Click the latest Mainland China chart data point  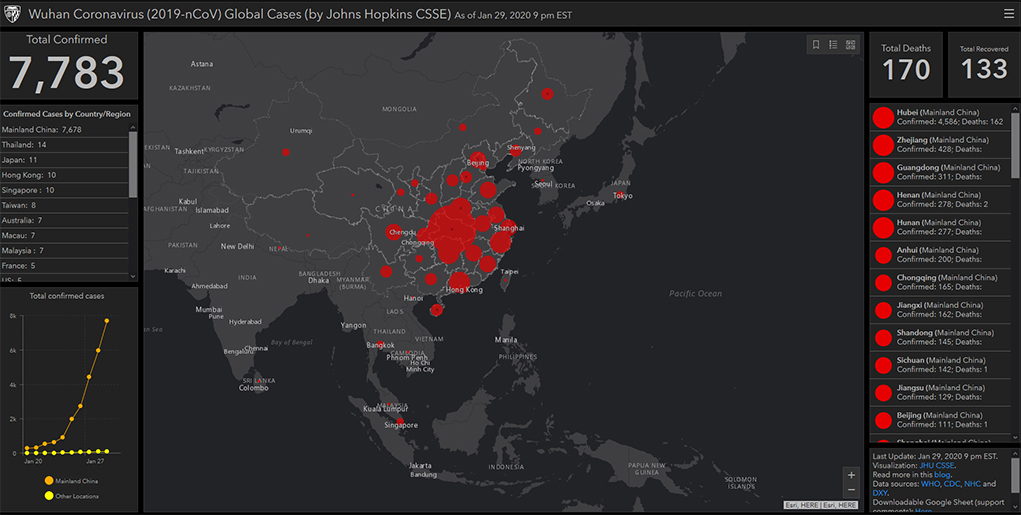107,320
